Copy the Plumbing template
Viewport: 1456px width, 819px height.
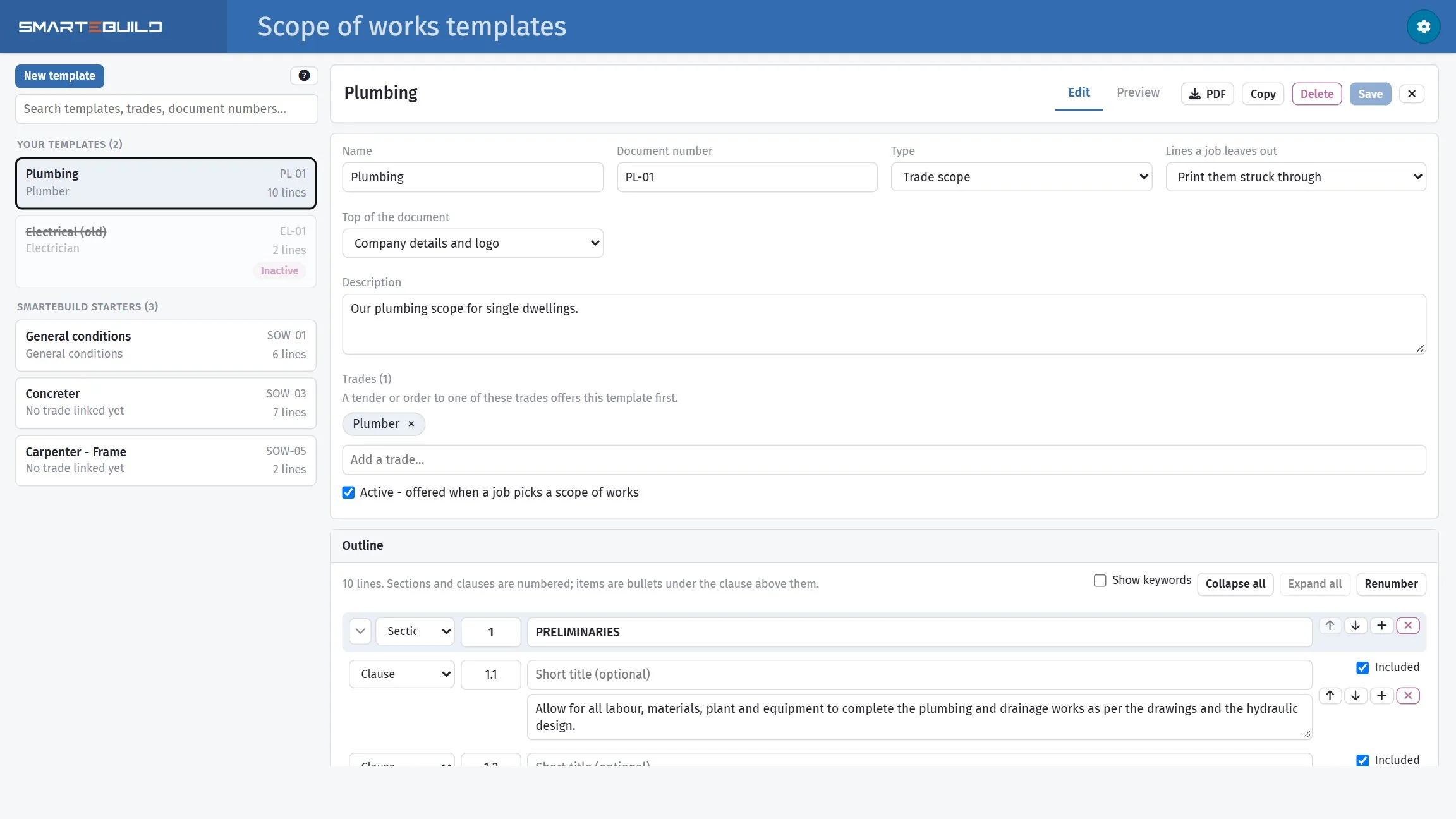(x=1263, y=94)
